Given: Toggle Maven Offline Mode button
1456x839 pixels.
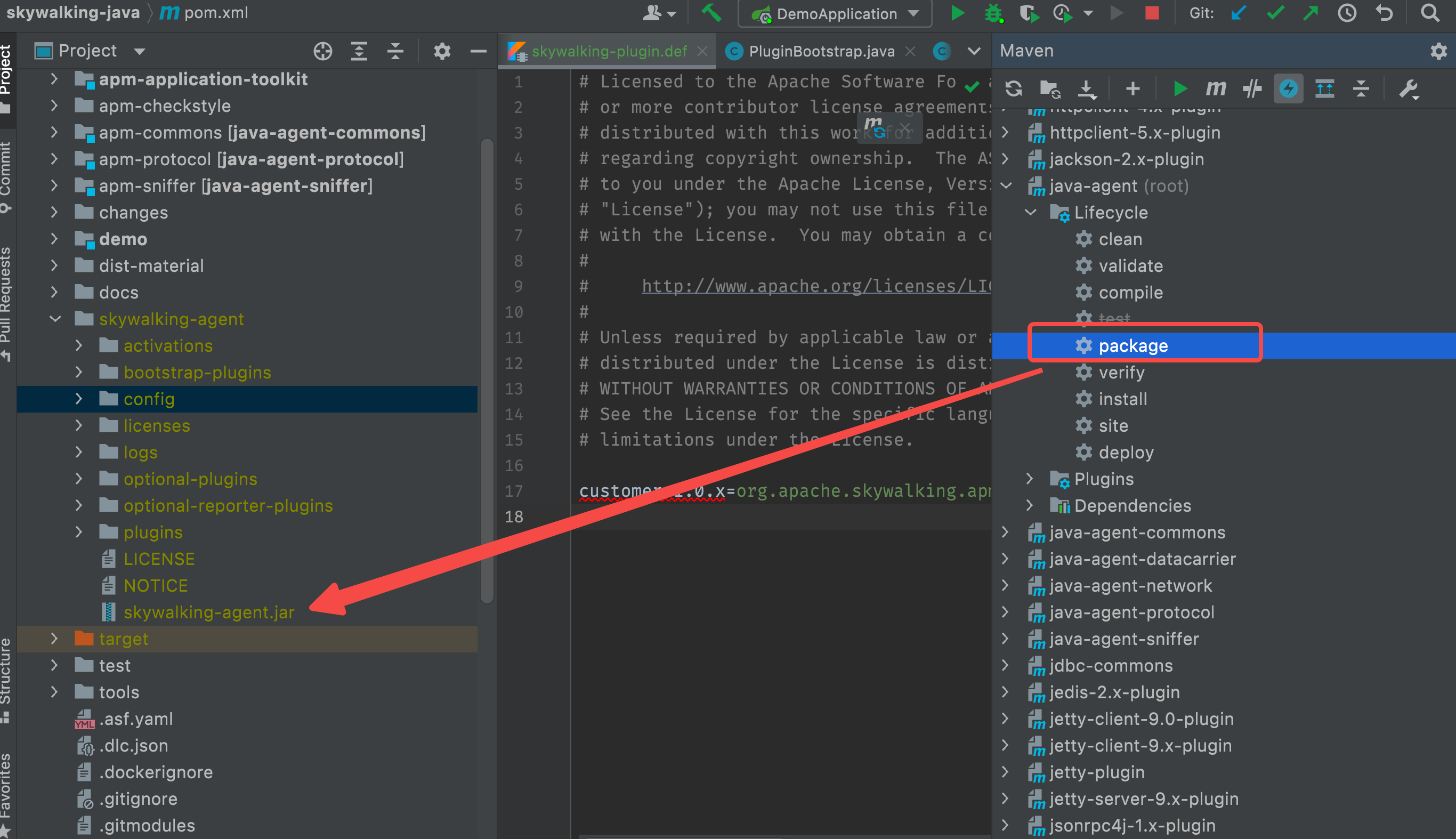Looking at the screenshot, I should (x=1252, y=88).
